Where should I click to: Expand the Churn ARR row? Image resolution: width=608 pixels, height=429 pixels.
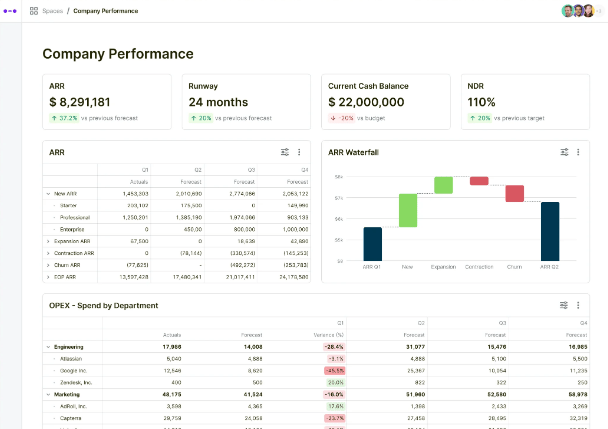click(x=48, y=265)
